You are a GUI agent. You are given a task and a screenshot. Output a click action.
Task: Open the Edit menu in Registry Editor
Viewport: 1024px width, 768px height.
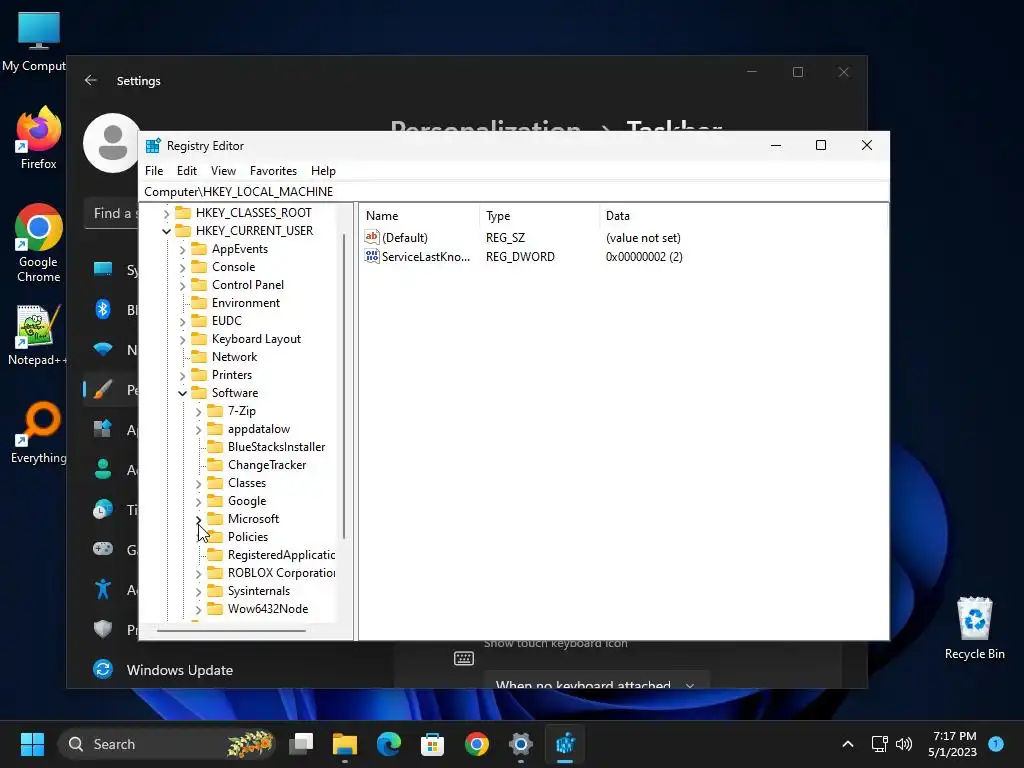tap(187, 171)
